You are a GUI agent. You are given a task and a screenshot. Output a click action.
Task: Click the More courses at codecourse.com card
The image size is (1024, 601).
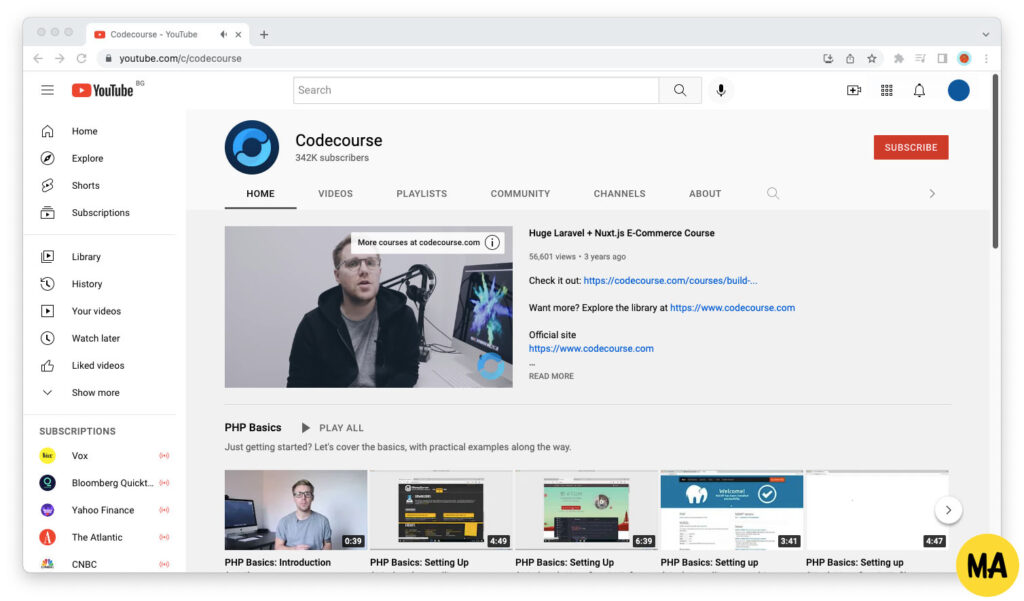tap(428, 242)
